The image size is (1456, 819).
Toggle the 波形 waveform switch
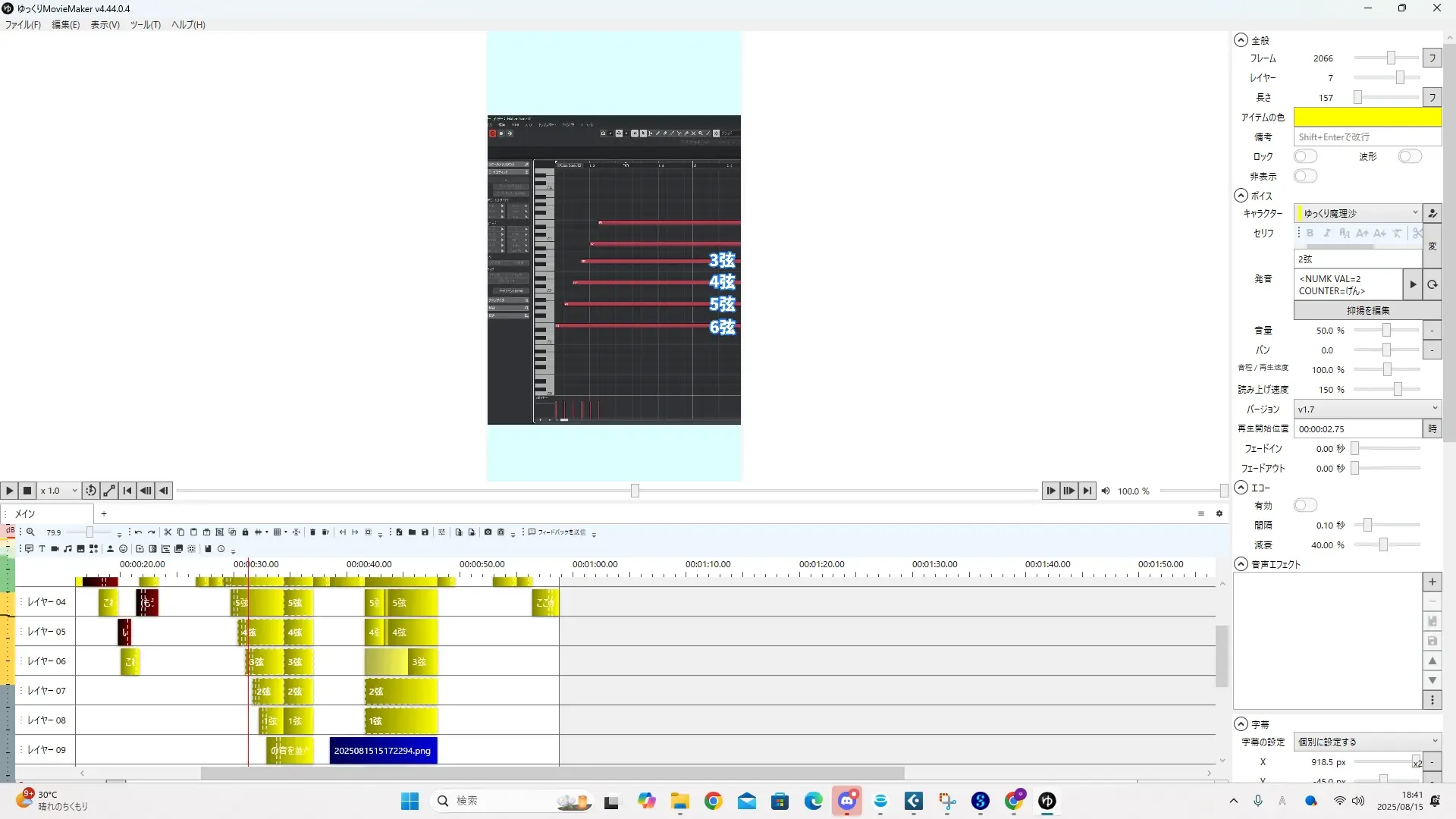[x=1409, y=156]
